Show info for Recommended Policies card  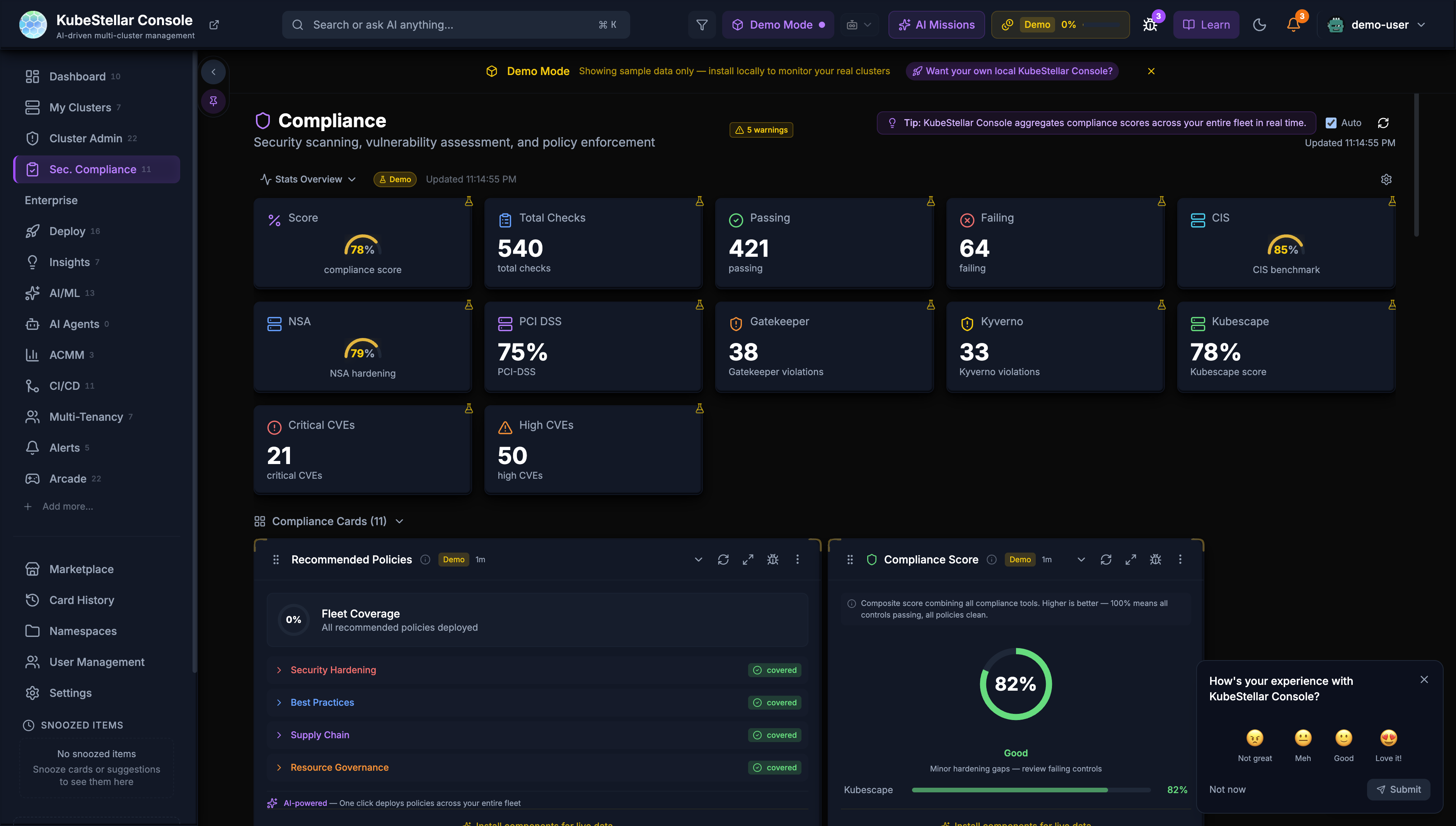[x=425, y=560]
